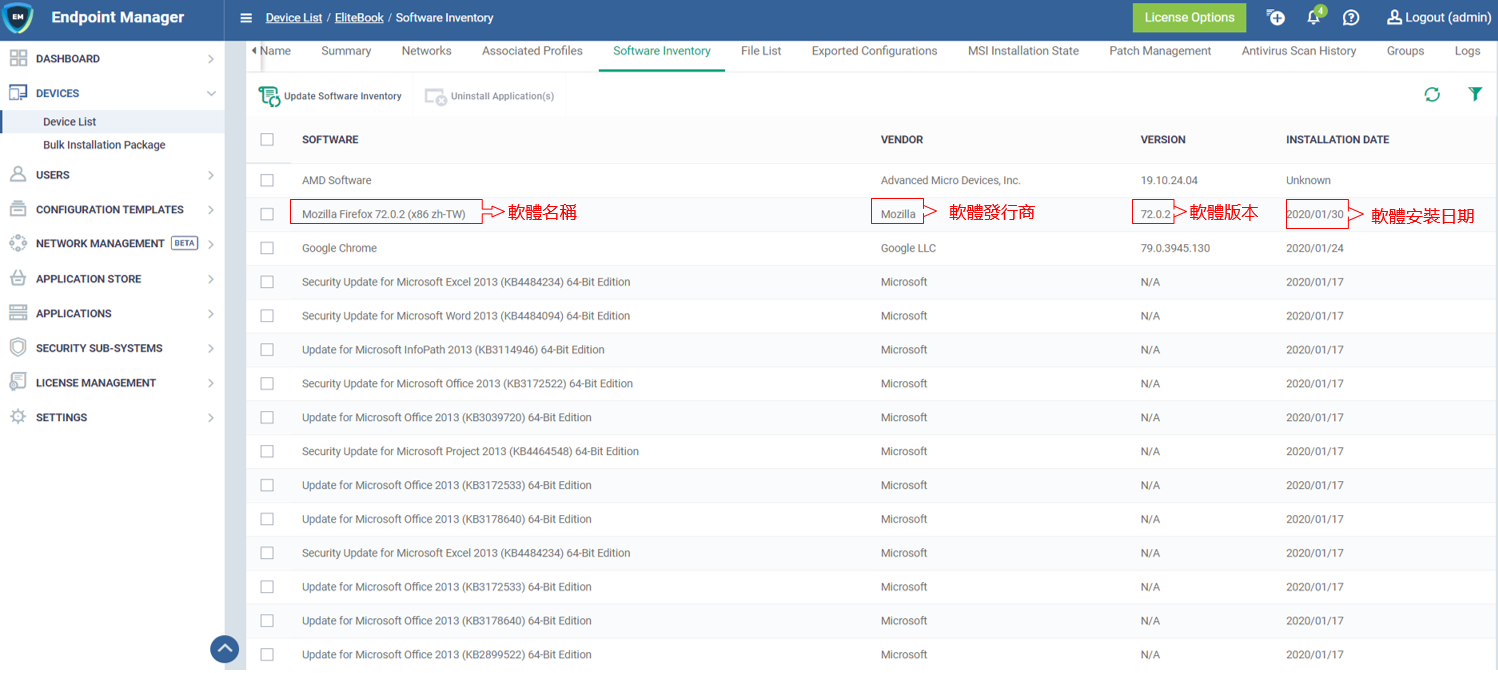Check the InfoPath 2013 KB3114946 row checkbox

pos(267,350)
